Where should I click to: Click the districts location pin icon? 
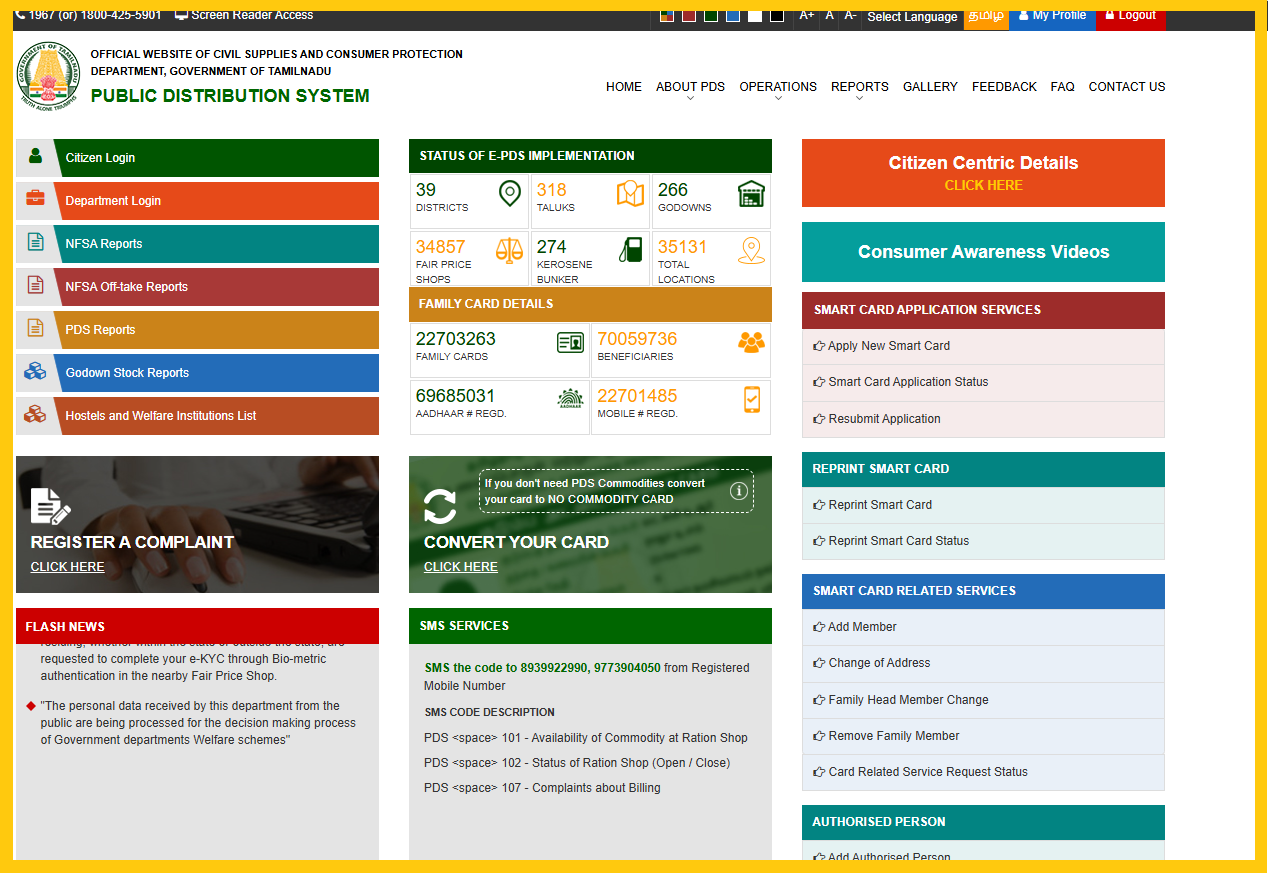[510, 194]
